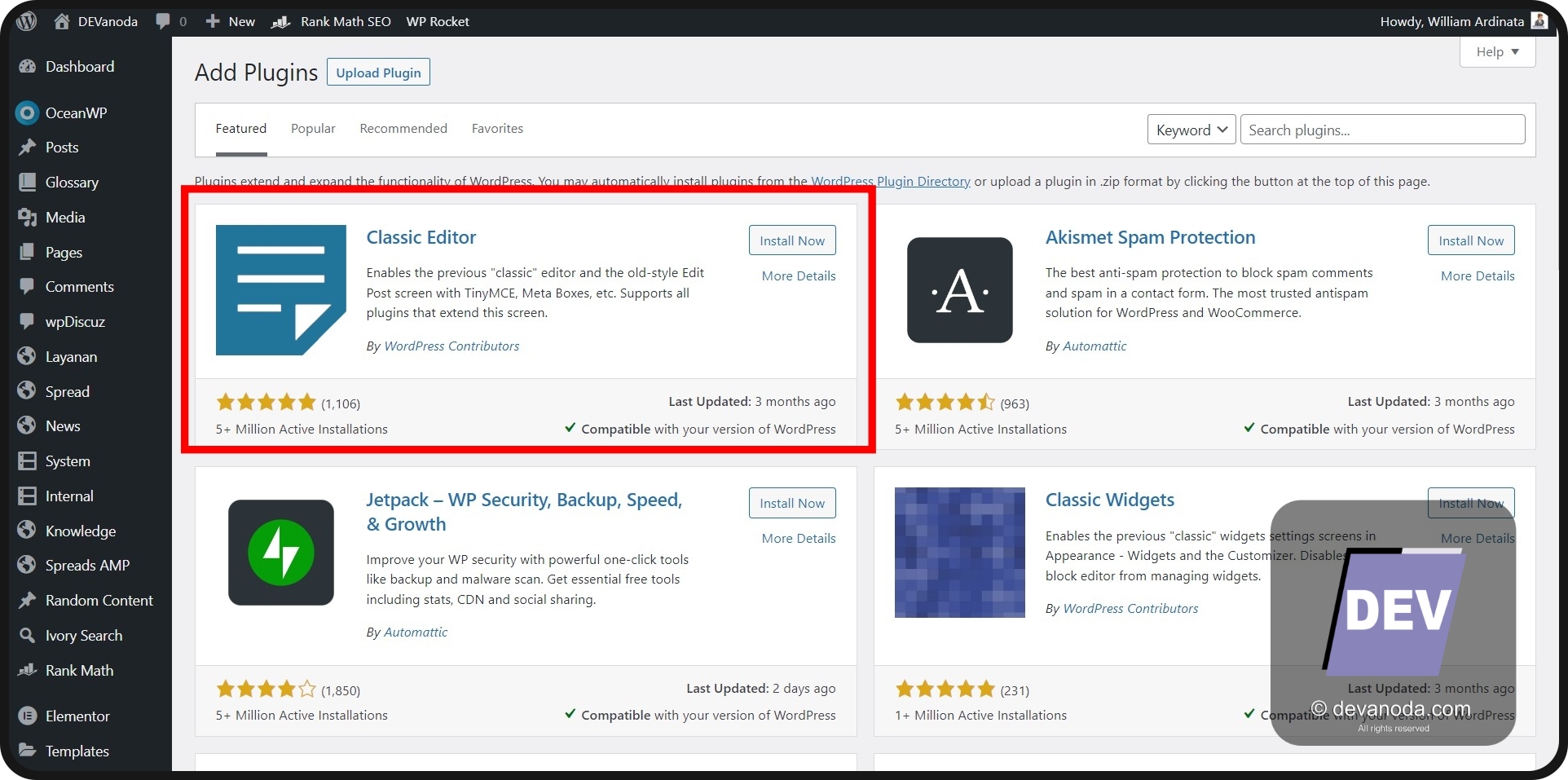Open the Classic Editor title link
The height and width of the screenshot is (780, 1568).
(x=421, y=237)
